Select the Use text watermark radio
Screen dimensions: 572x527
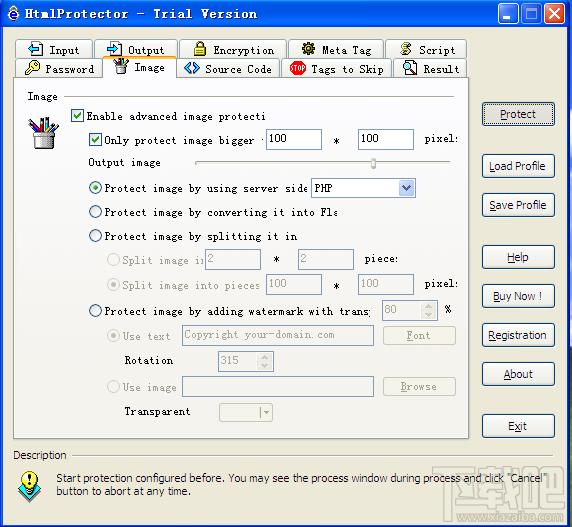(x=113, y=336)
